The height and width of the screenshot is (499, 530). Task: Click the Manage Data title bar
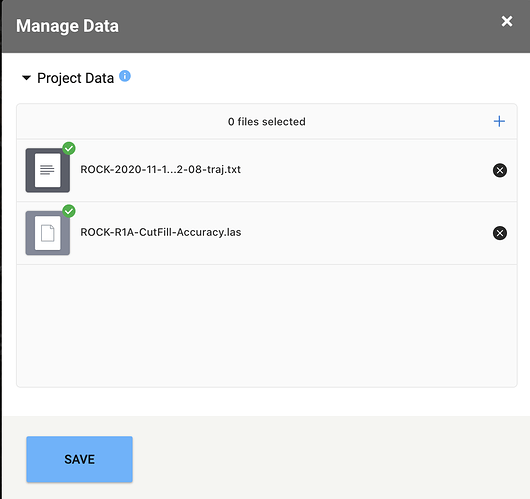click(x=266, y=26)
